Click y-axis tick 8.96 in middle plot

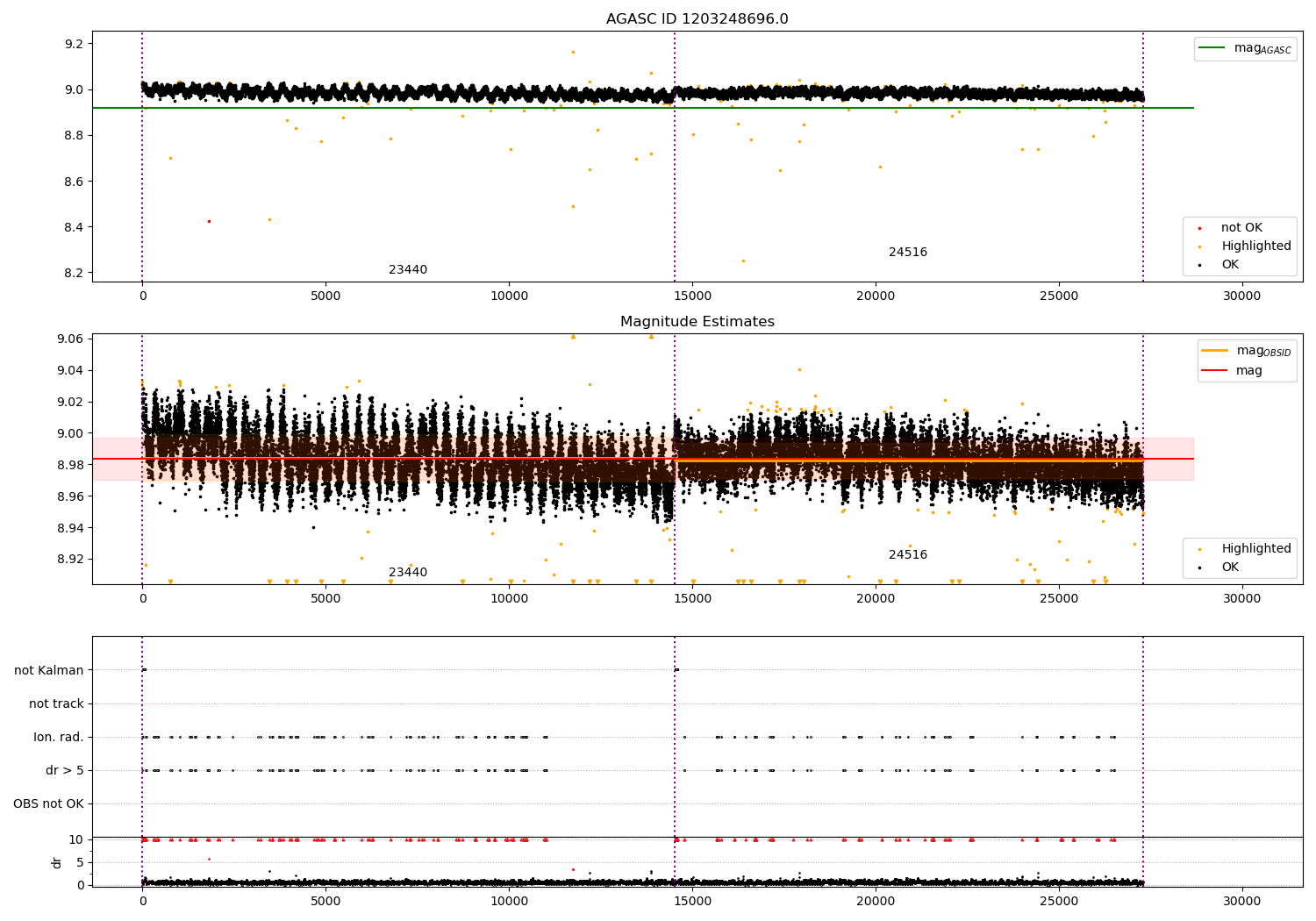[70, 496]
